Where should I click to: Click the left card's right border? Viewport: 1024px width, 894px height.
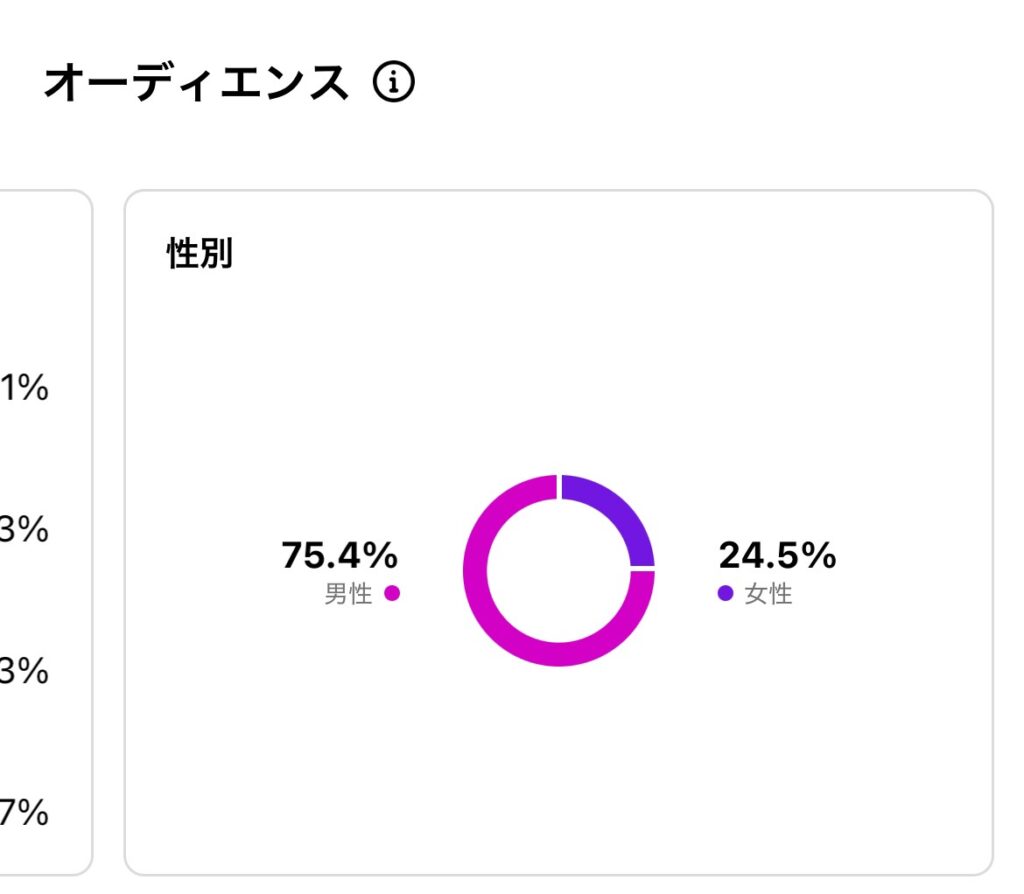(92, 532)
